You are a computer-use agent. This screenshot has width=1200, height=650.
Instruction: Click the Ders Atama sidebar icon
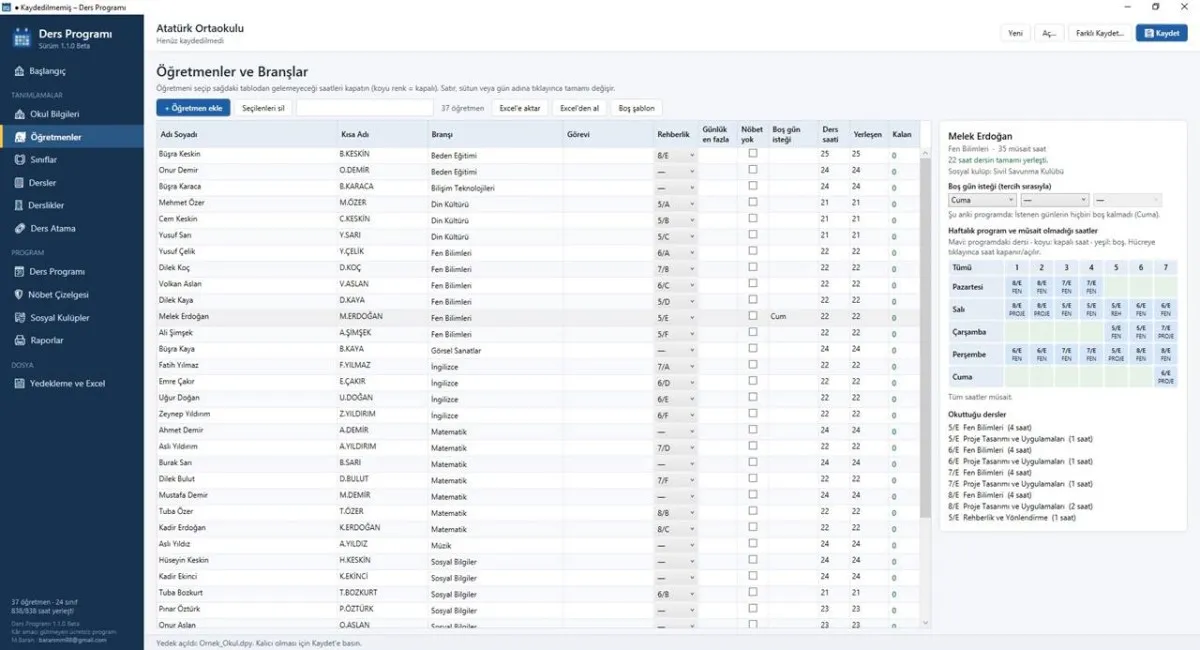pyautogui.click(x=21, y=229)
